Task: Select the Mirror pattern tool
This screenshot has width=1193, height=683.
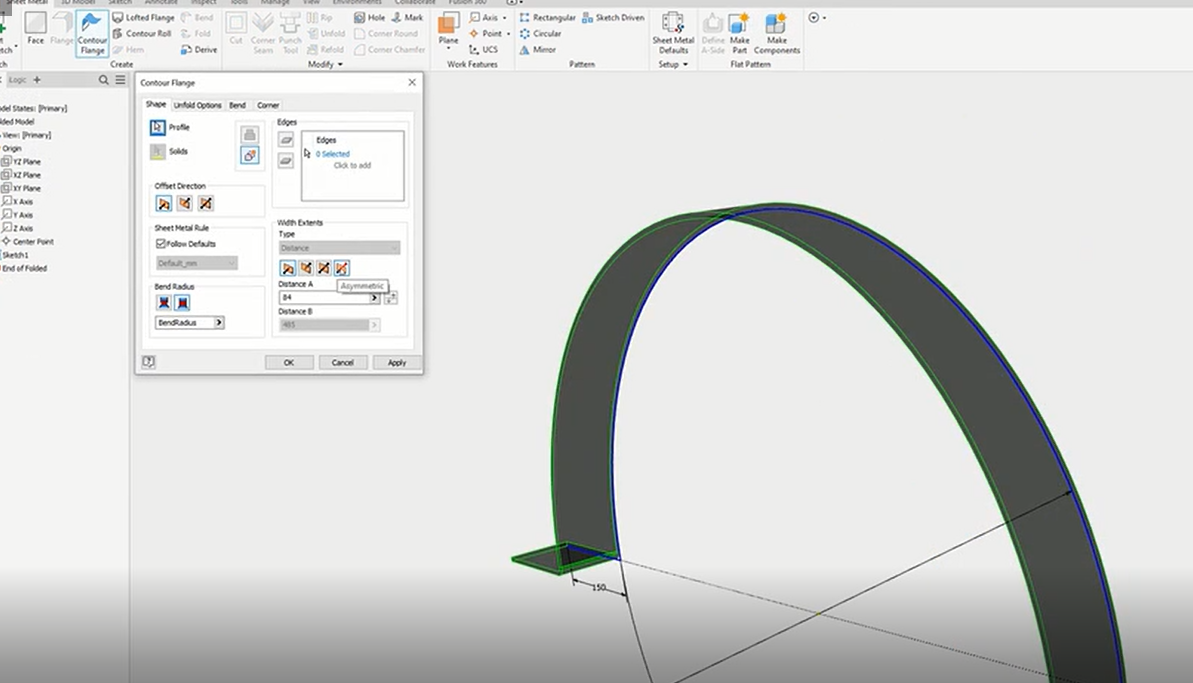Action: (x=537, y=49)
